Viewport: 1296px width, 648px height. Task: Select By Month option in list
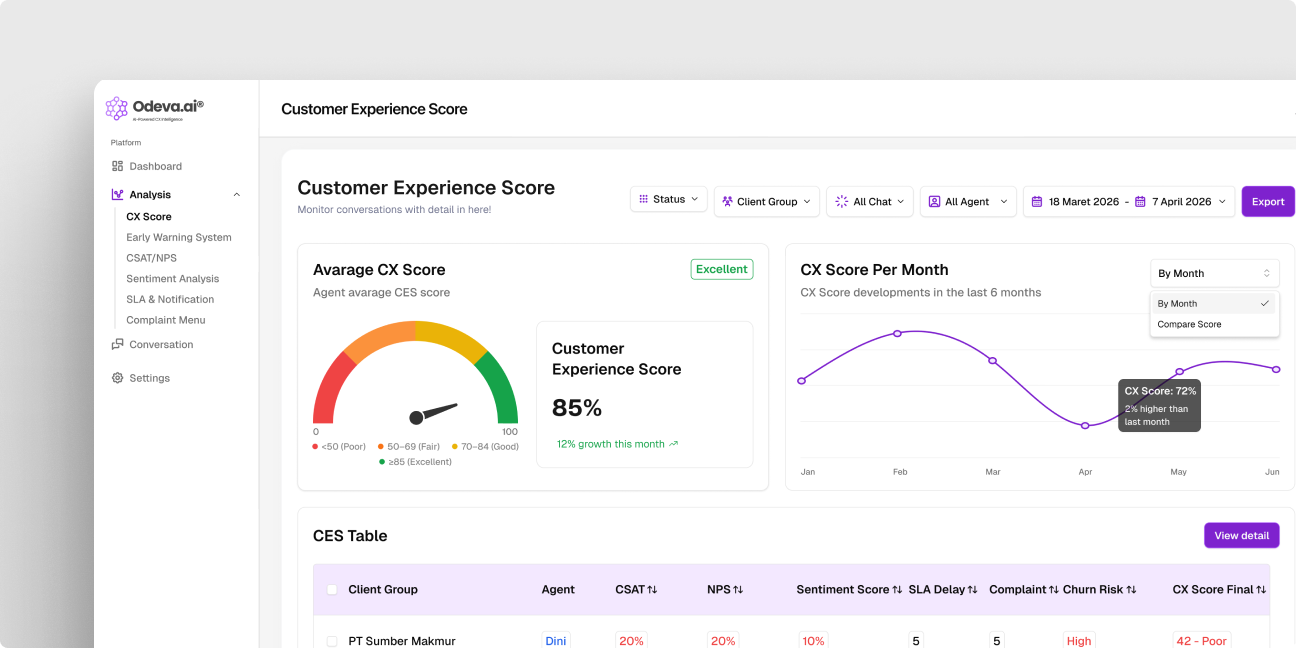coord(1214,303)
